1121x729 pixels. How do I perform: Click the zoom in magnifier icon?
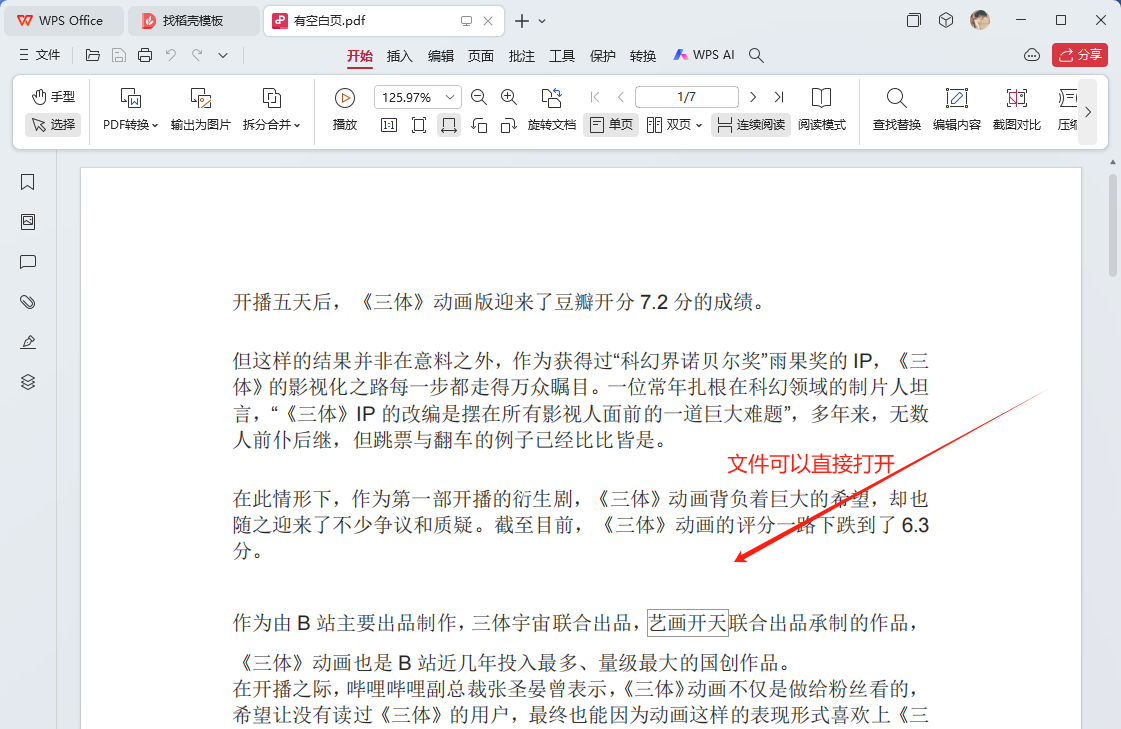click(509, 97)
